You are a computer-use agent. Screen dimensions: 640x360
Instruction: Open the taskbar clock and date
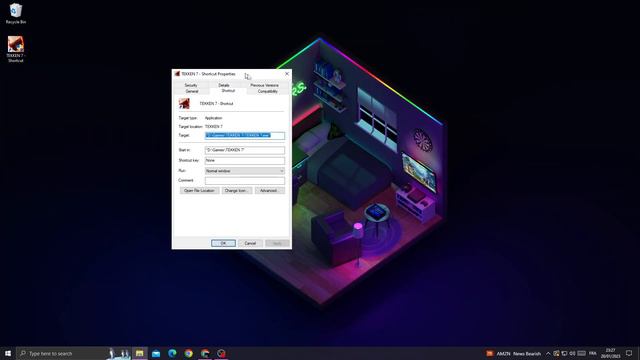coord(610,353)
